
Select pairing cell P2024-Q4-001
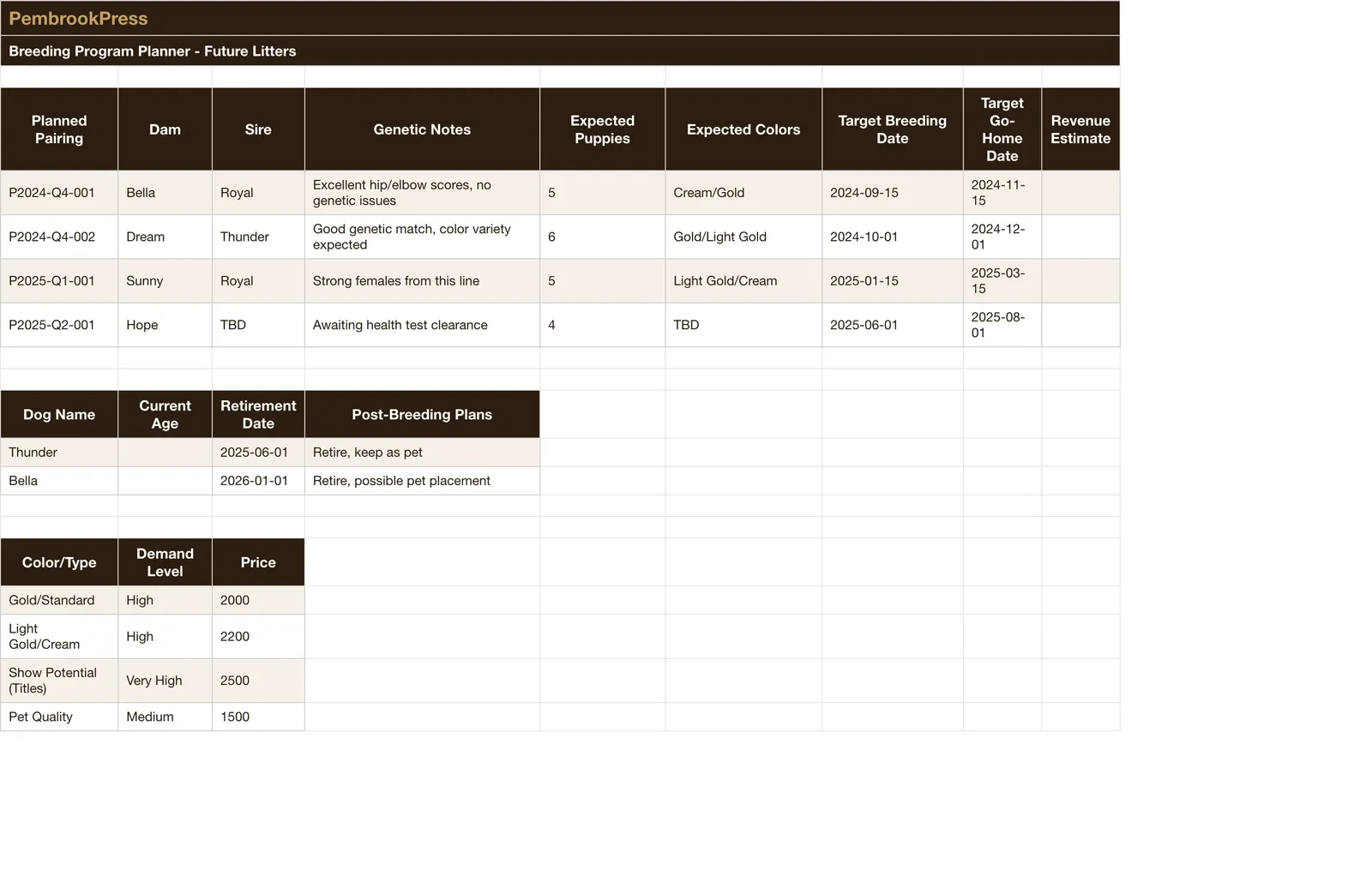[59, 193]
